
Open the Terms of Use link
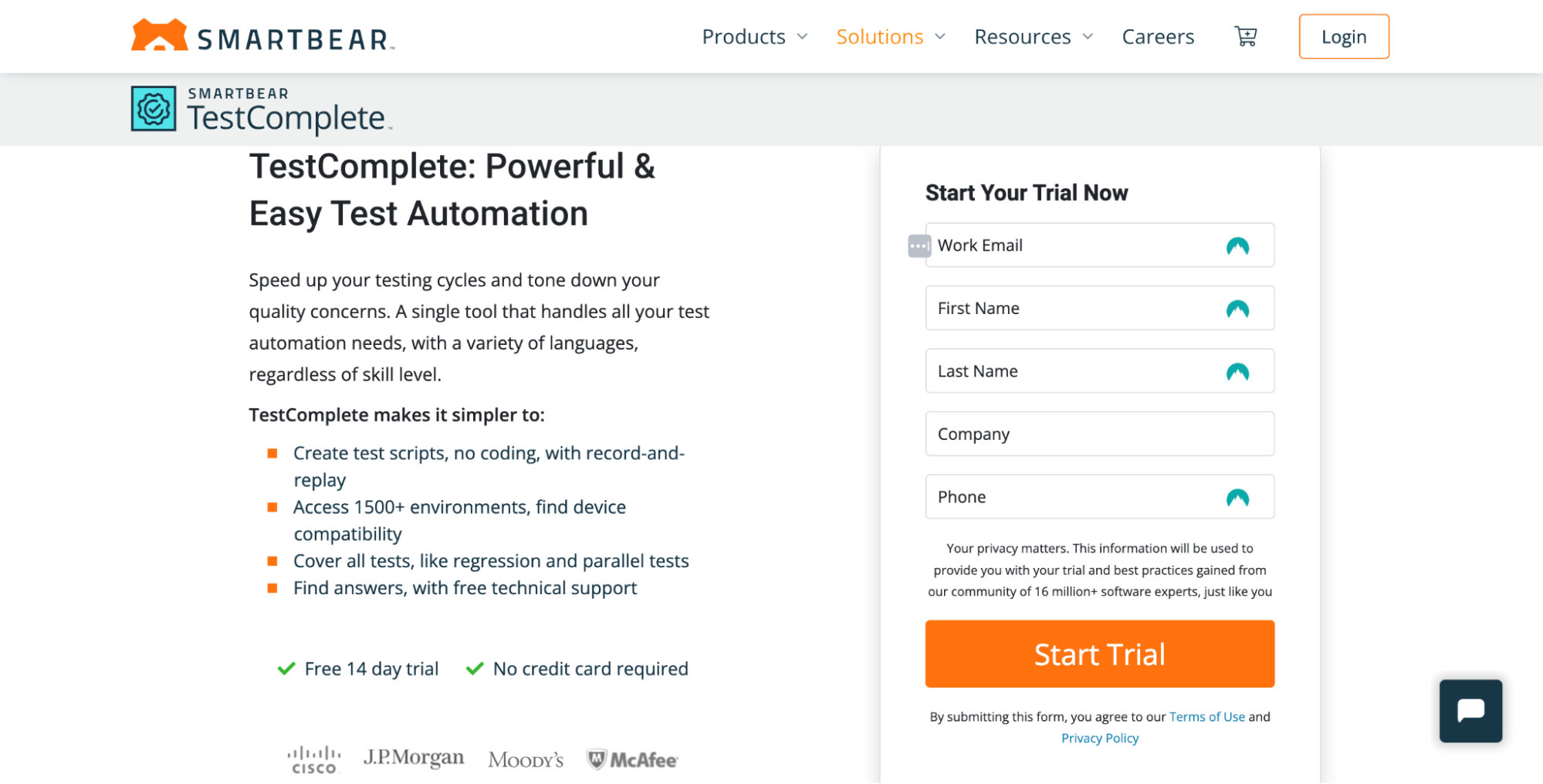coord(1206,717)
